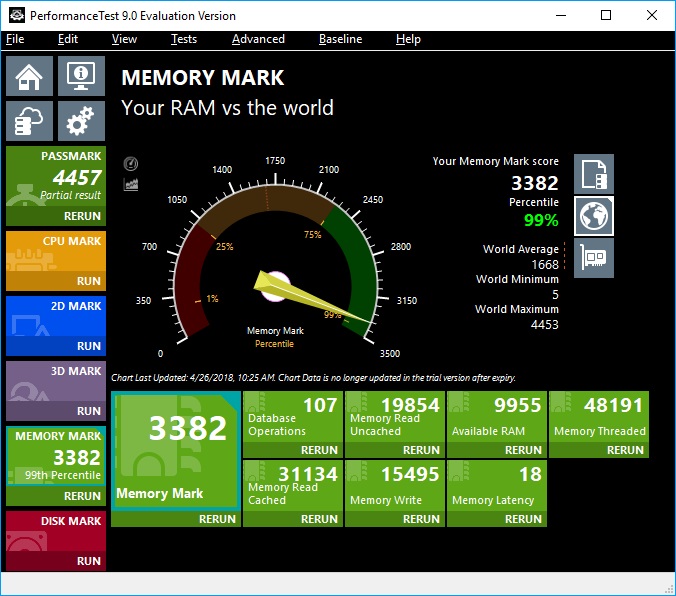
Task: Click the small chart view icon
Action: pos(131,184)
